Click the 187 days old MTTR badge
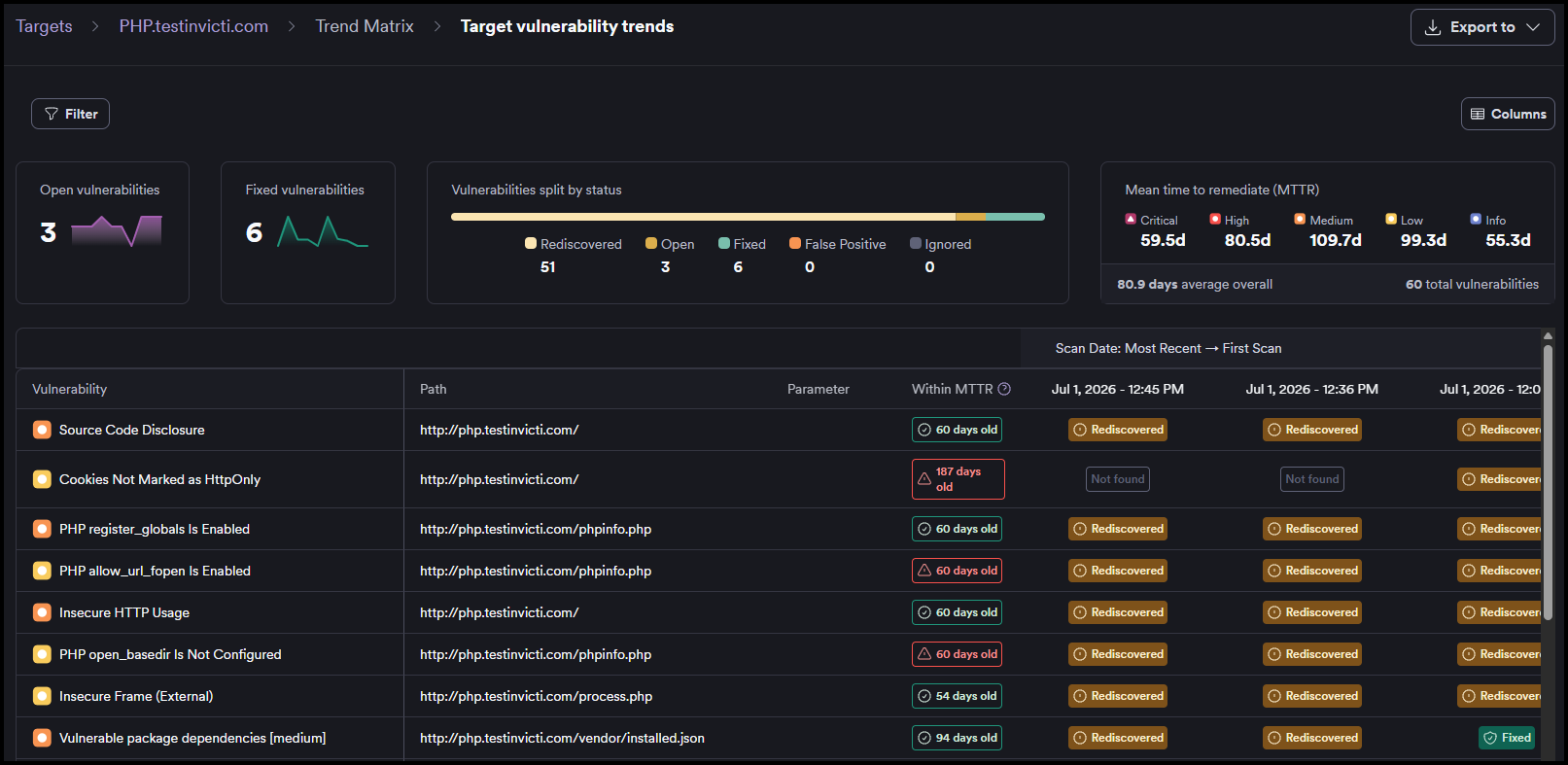1568x765 pixels. (958, 479)
